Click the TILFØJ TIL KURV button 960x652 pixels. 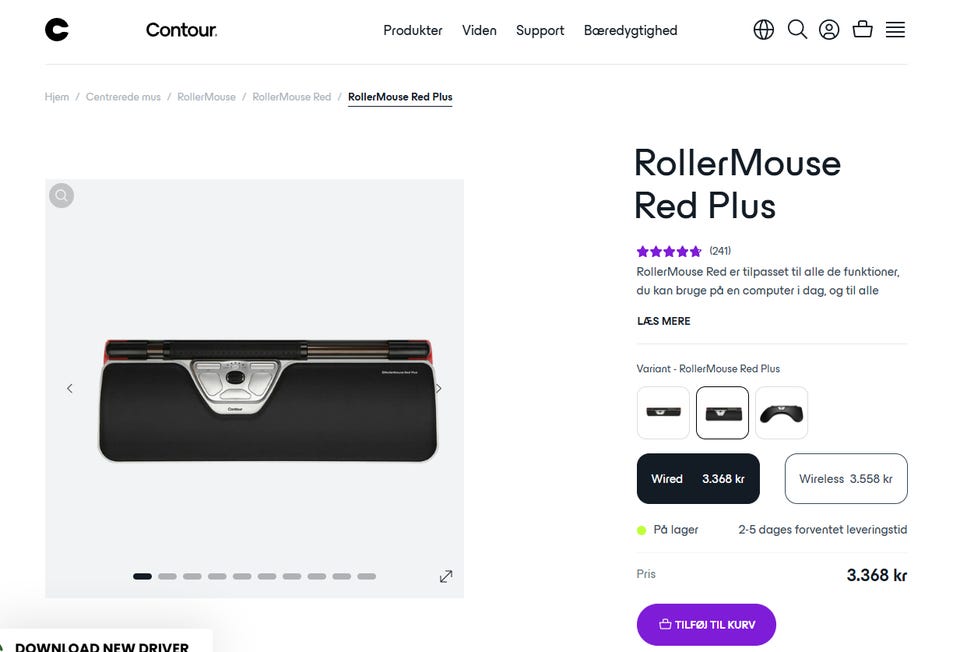(x=706, y=625)
